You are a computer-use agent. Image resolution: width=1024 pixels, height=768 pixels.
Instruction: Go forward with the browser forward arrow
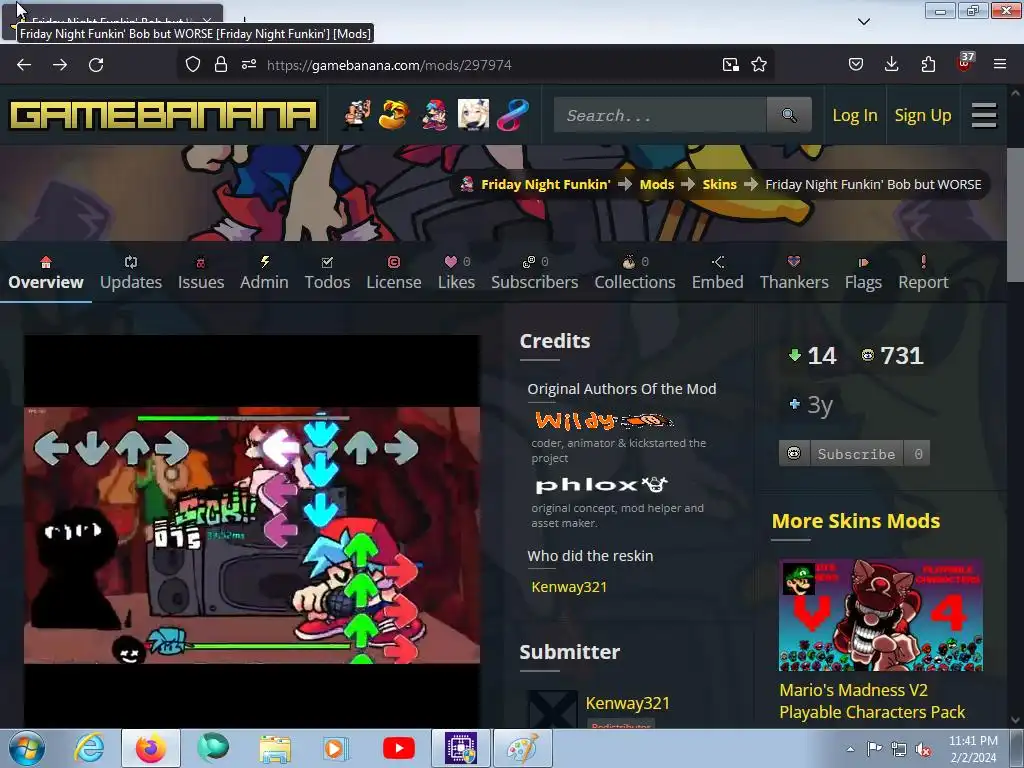point(60,65)
